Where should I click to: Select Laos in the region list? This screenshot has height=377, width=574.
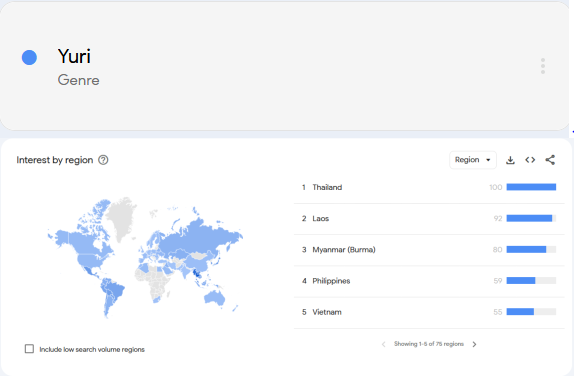[x=429, y=219]
